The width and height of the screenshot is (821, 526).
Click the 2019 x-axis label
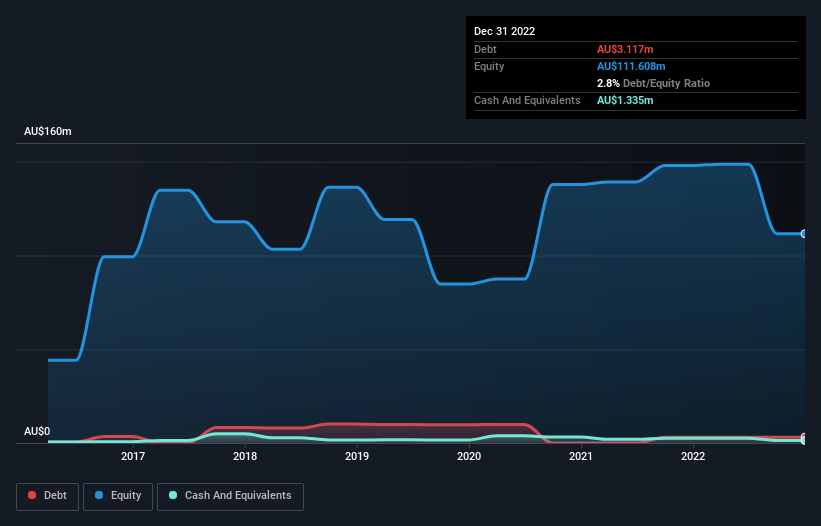[x=357, y=456]
